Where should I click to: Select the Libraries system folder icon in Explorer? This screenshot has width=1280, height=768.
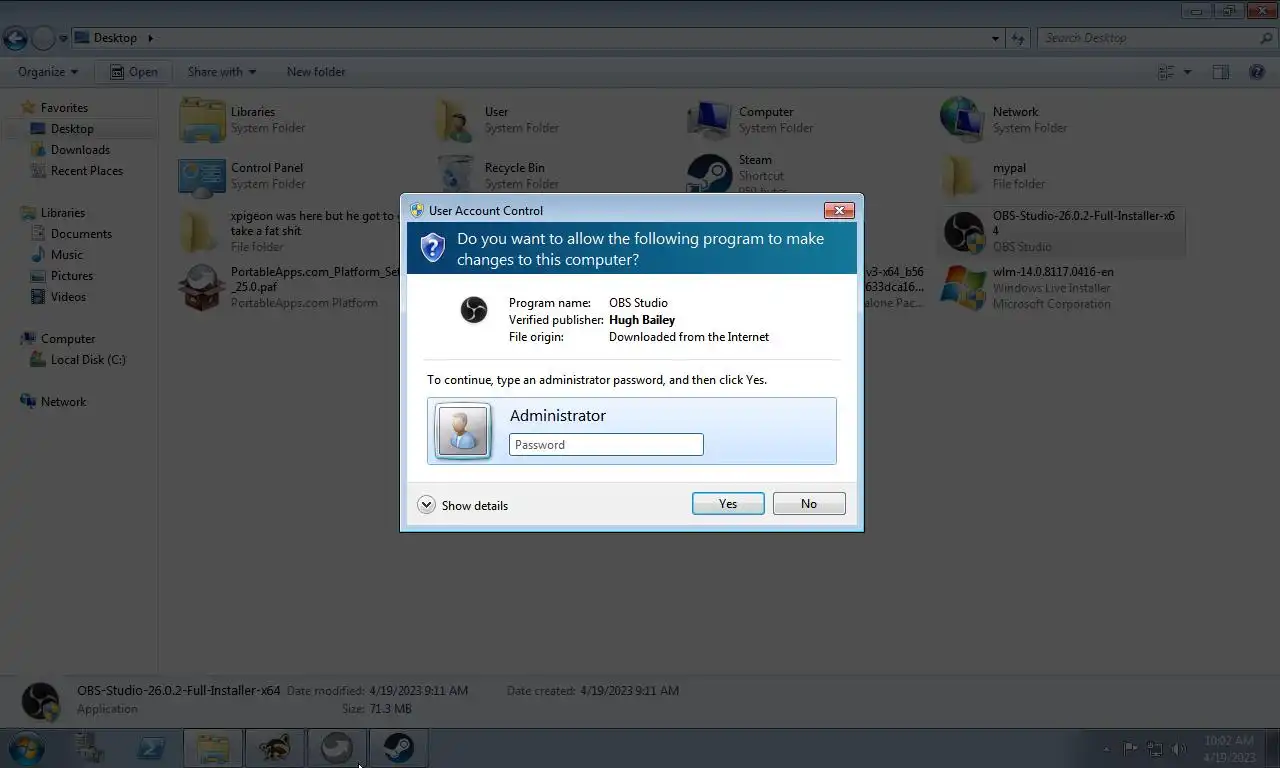pyautogui.click(x=202, y=120)
